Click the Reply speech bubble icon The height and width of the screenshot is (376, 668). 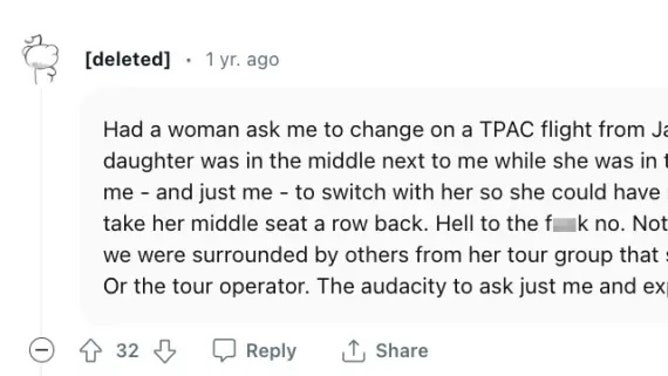(224, 350)
